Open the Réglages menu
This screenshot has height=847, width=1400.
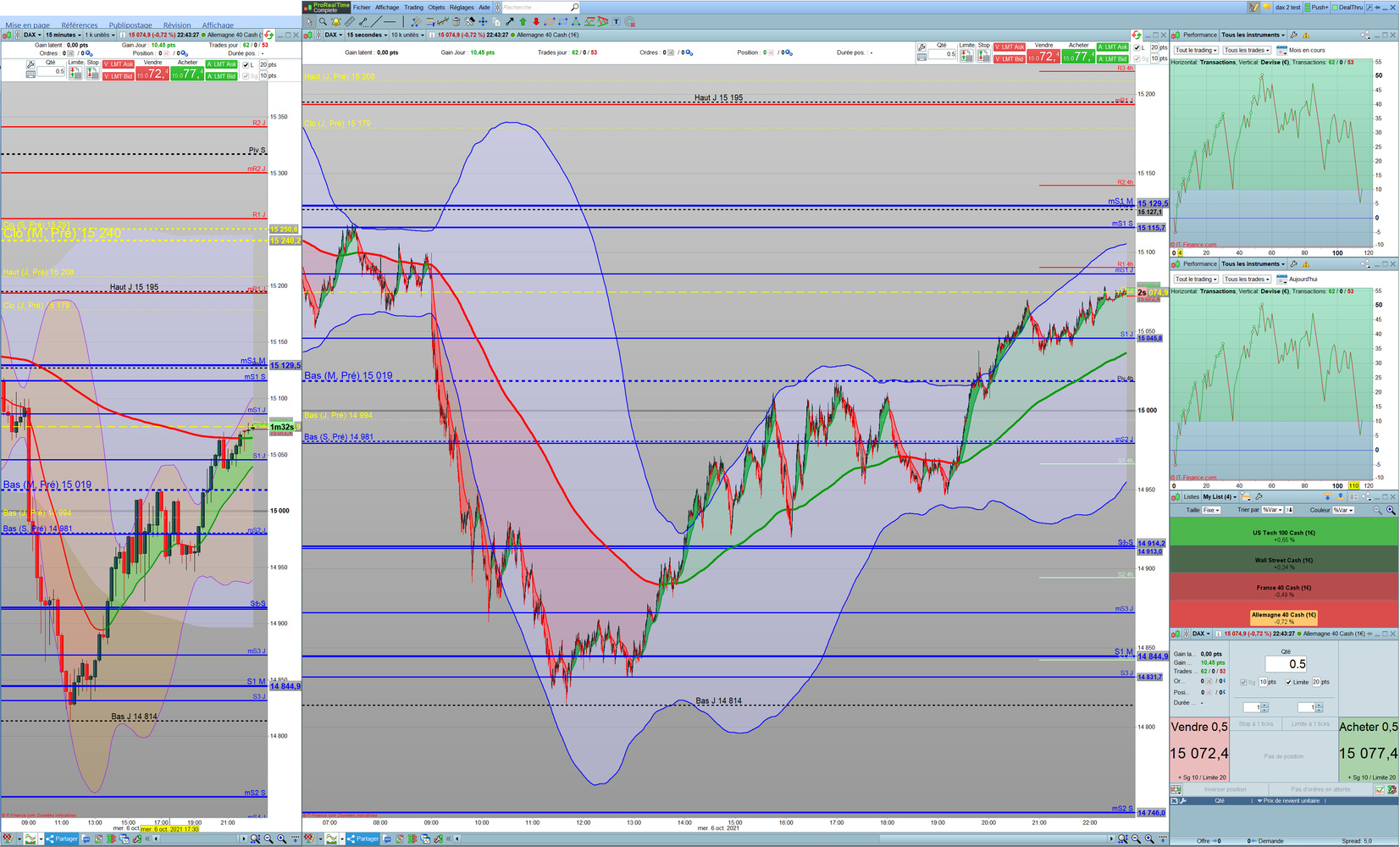coord(462,7)
